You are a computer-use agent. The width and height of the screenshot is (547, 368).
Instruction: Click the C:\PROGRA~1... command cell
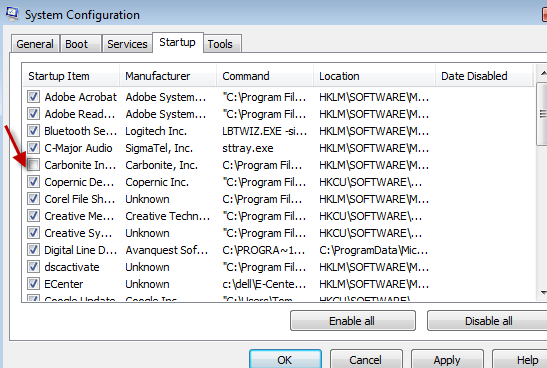click(x=264, y=250)
